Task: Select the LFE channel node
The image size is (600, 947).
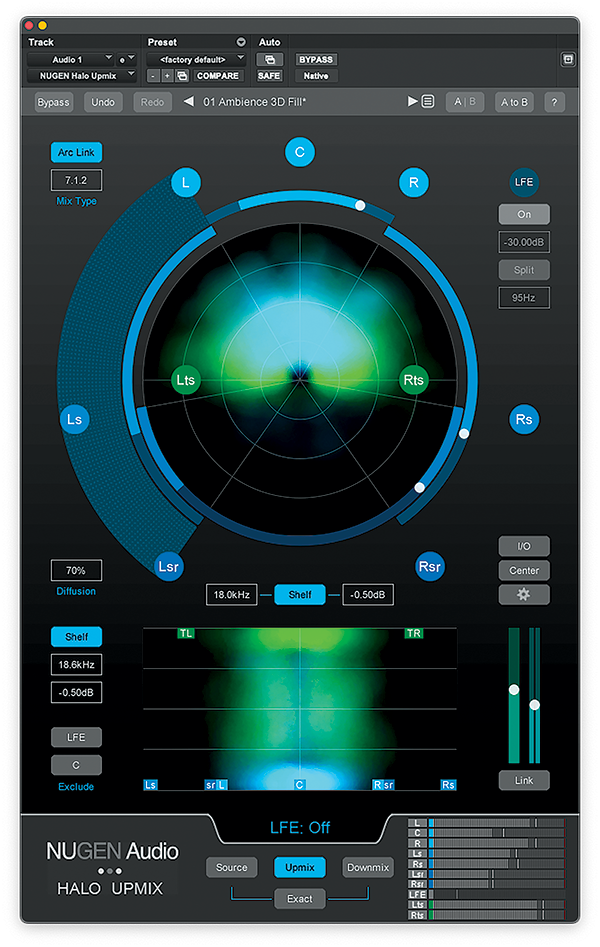Action: tap(524, 183)
